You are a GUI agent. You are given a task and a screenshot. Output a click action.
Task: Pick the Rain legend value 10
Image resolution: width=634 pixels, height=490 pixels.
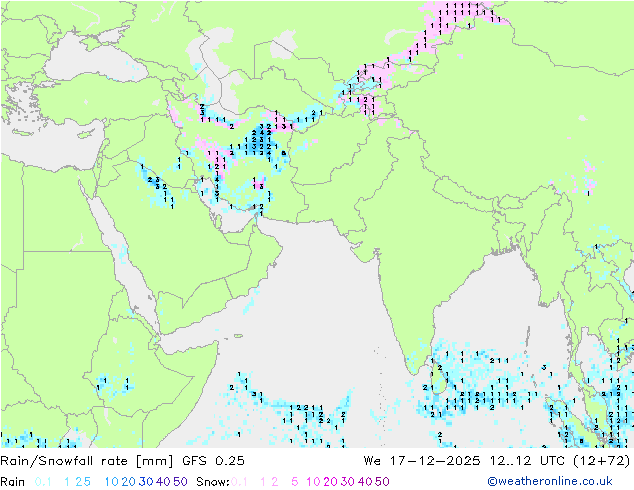(112, 482)
